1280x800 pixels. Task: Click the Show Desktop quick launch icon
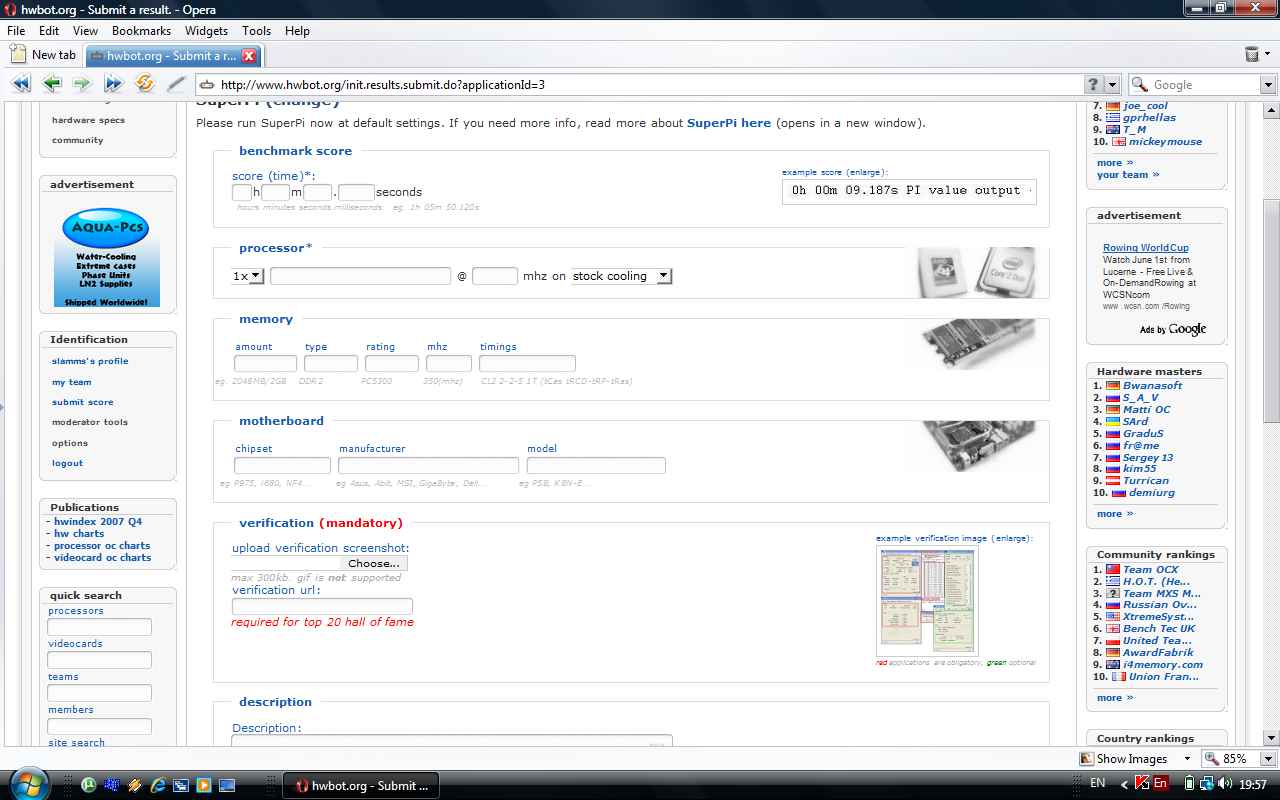pos(227,785)
